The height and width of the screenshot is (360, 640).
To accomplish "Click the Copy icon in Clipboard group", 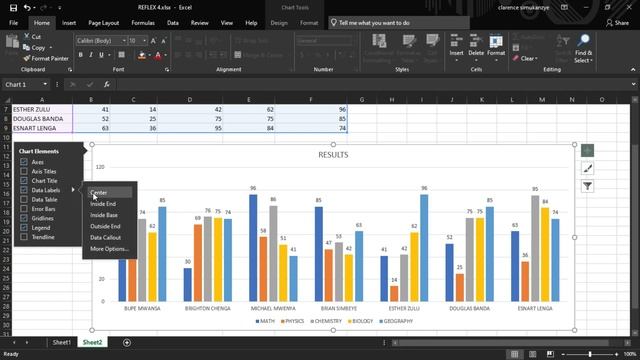I will pyautogui.click(x=27, y=47).
